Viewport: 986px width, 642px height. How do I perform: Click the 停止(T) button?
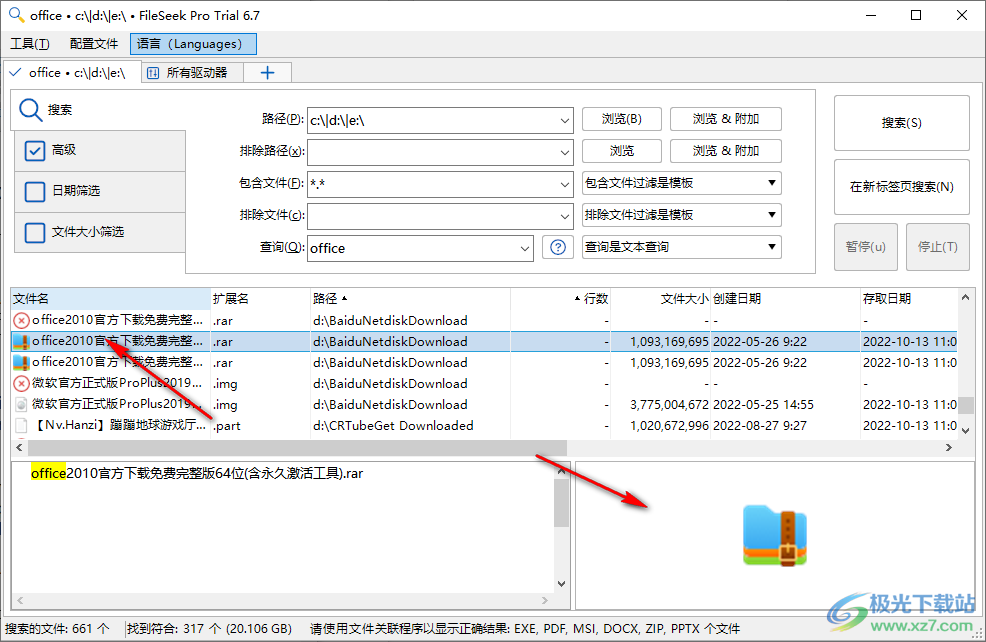coord(937,247)
